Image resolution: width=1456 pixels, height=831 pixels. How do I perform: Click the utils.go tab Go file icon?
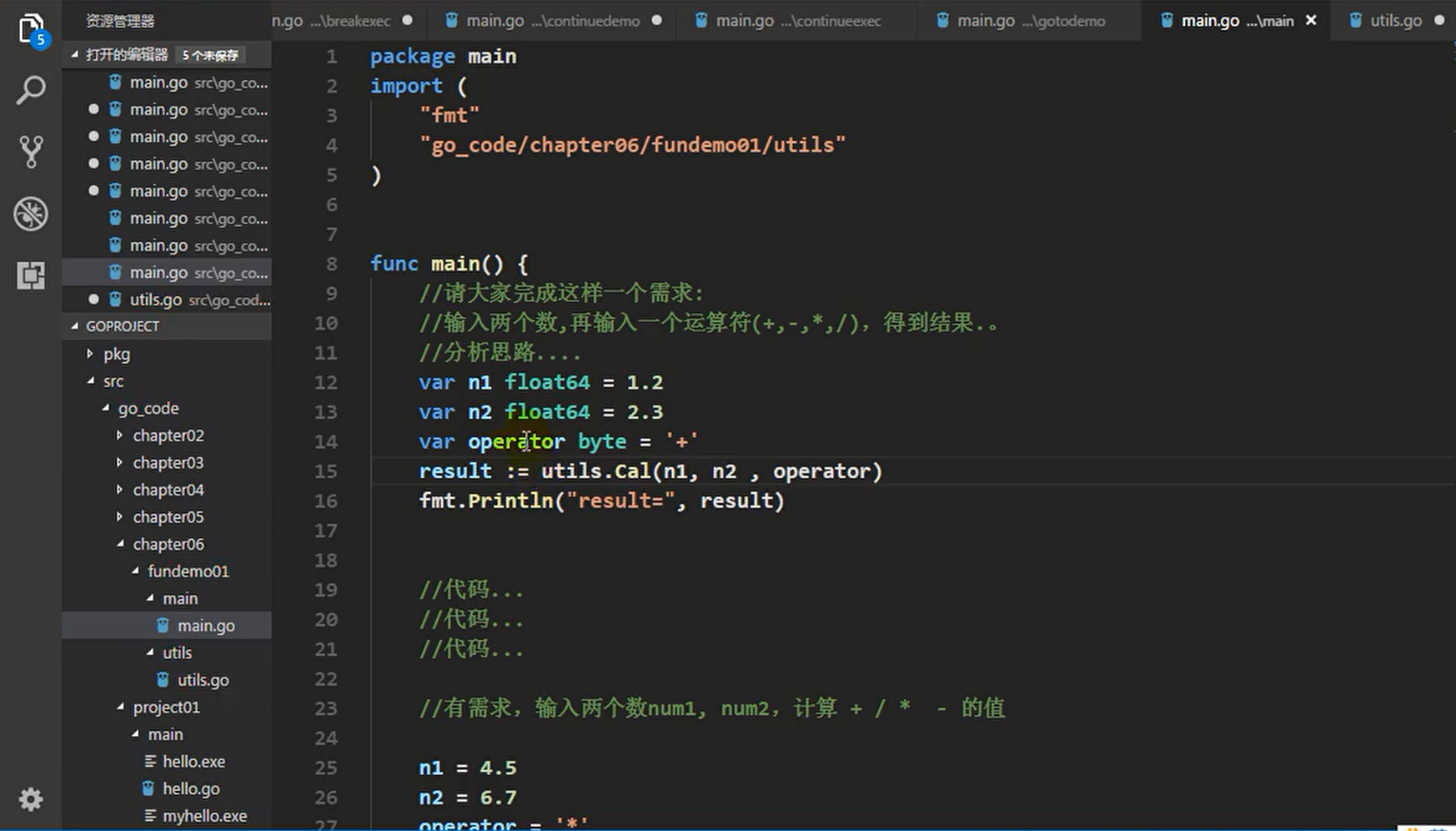[x=1355, y=20]
